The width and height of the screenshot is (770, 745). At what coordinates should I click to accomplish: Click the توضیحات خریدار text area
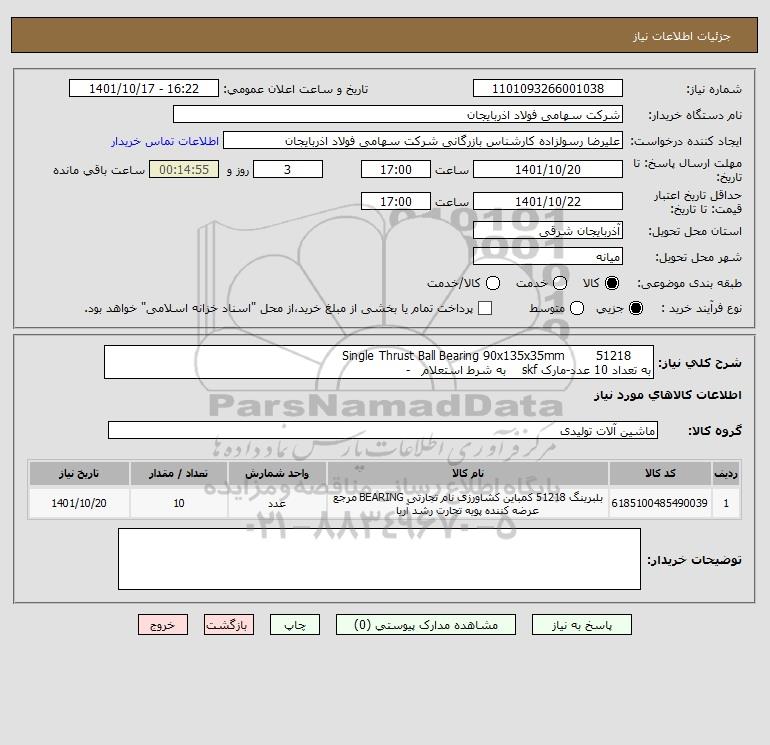tap(379, 559)
